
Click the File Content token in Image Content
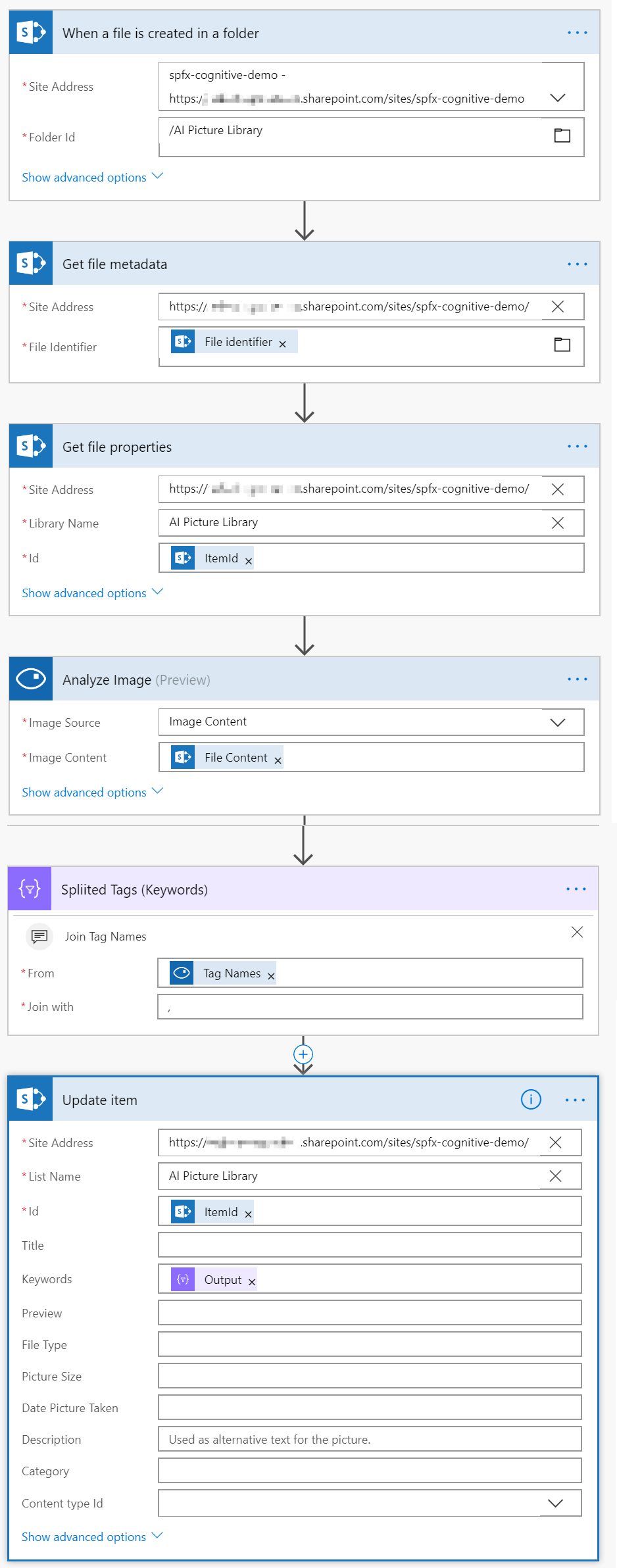[x=227, y=757]
